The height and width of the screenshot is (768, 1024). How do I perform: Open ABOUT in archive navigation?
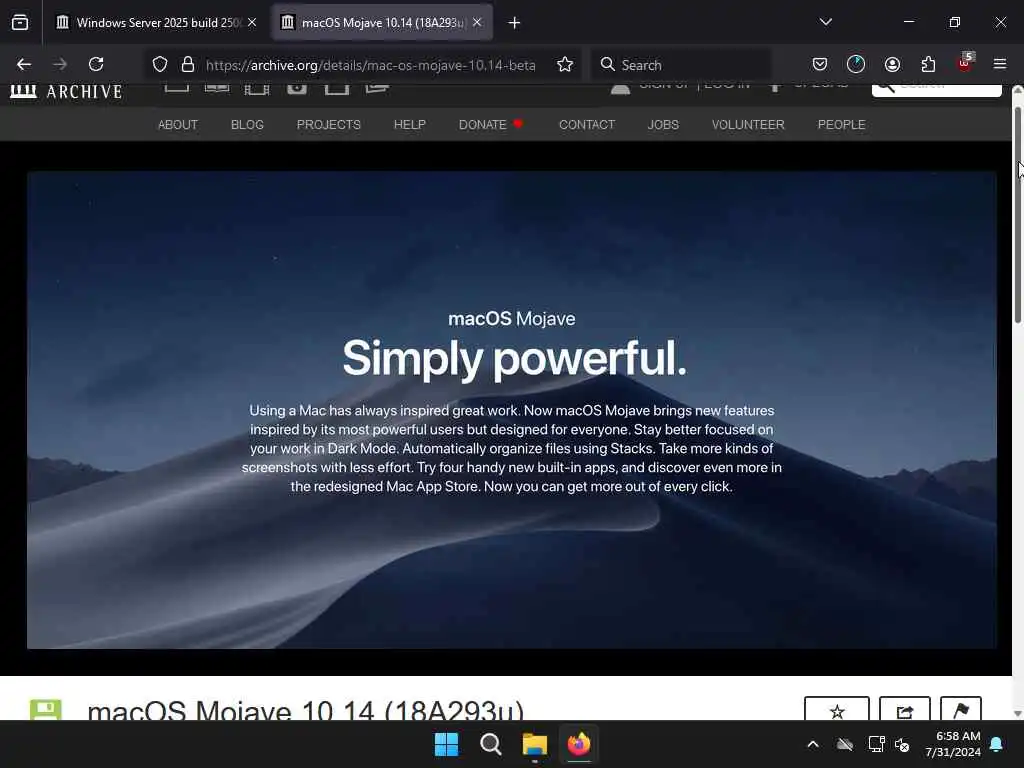coord(178,125)
